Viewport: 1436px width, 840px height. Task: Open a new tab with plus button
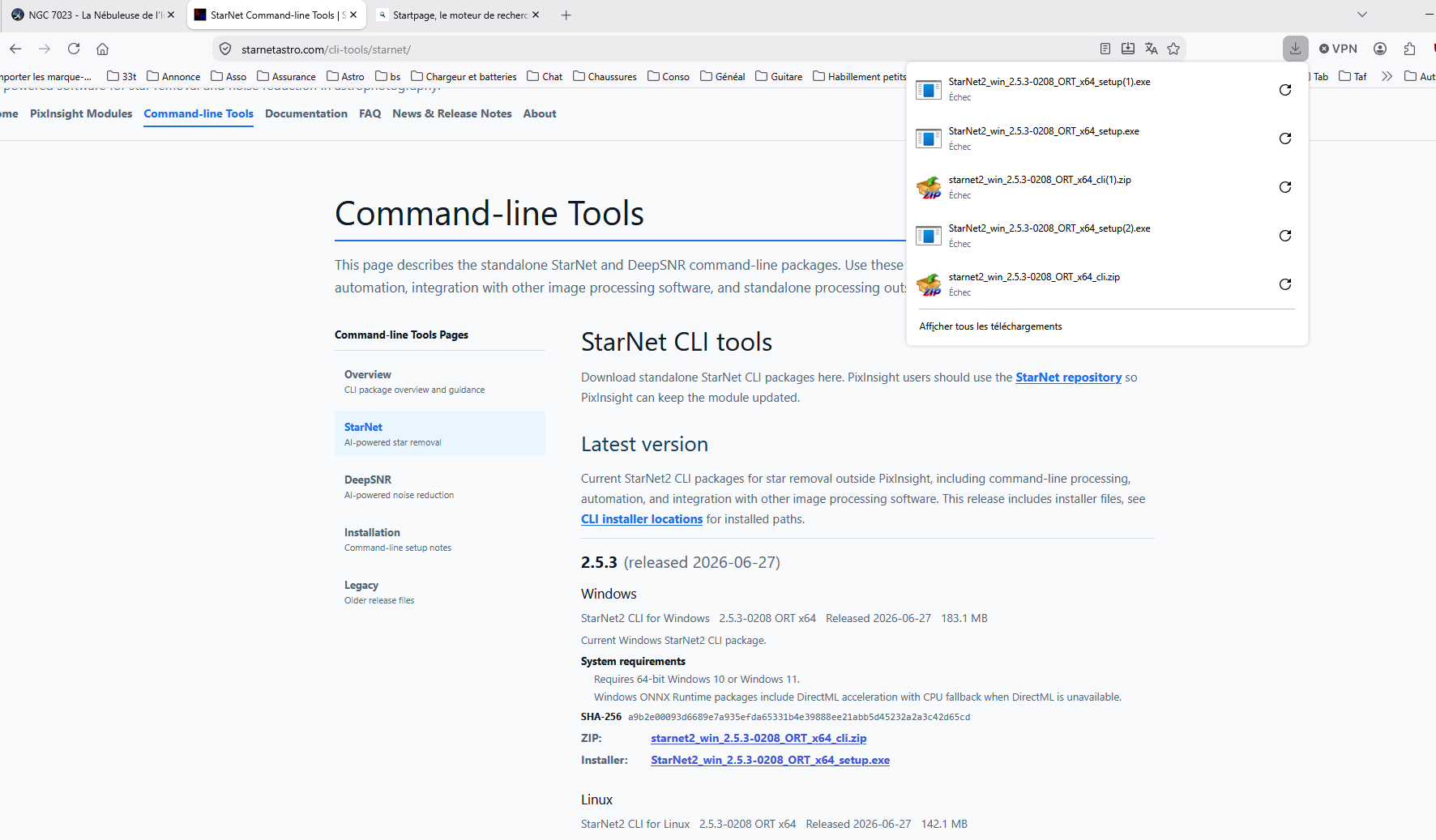coord(566,15)
